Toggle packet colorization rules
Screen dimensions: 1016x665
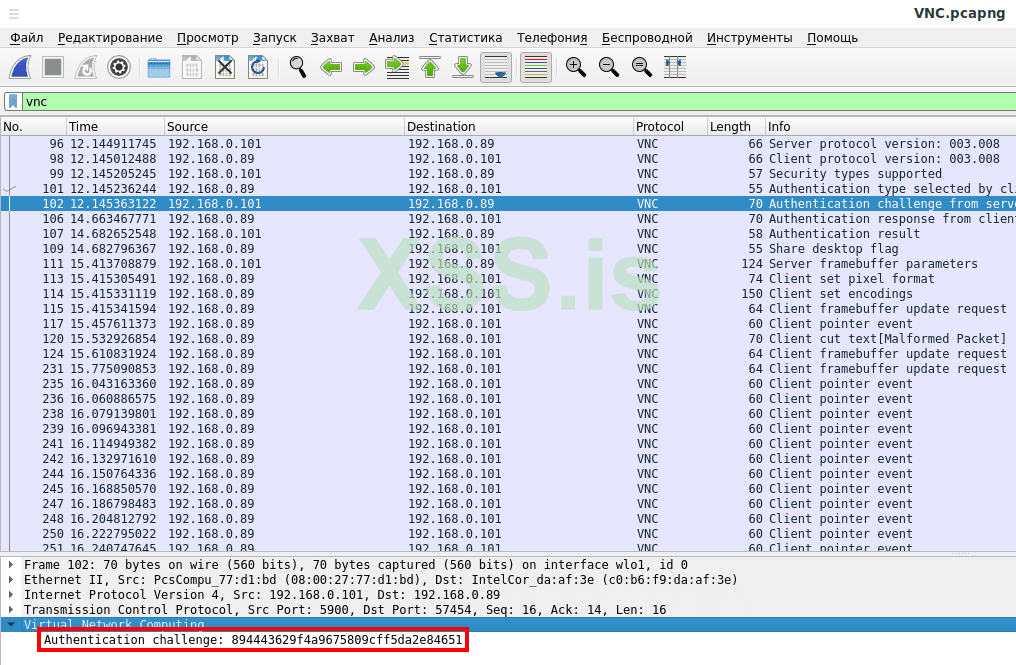pyautogui.click(x=536, y=68)
